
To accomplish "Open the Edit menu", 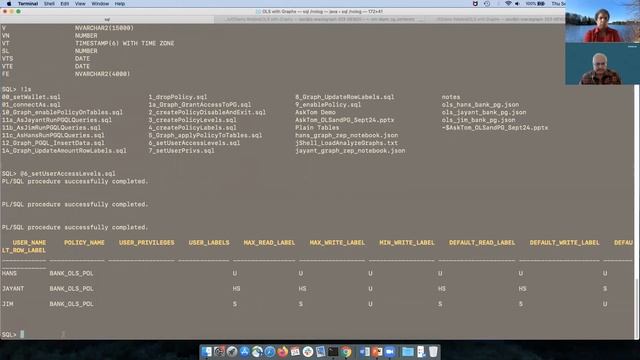I will 64,3.
